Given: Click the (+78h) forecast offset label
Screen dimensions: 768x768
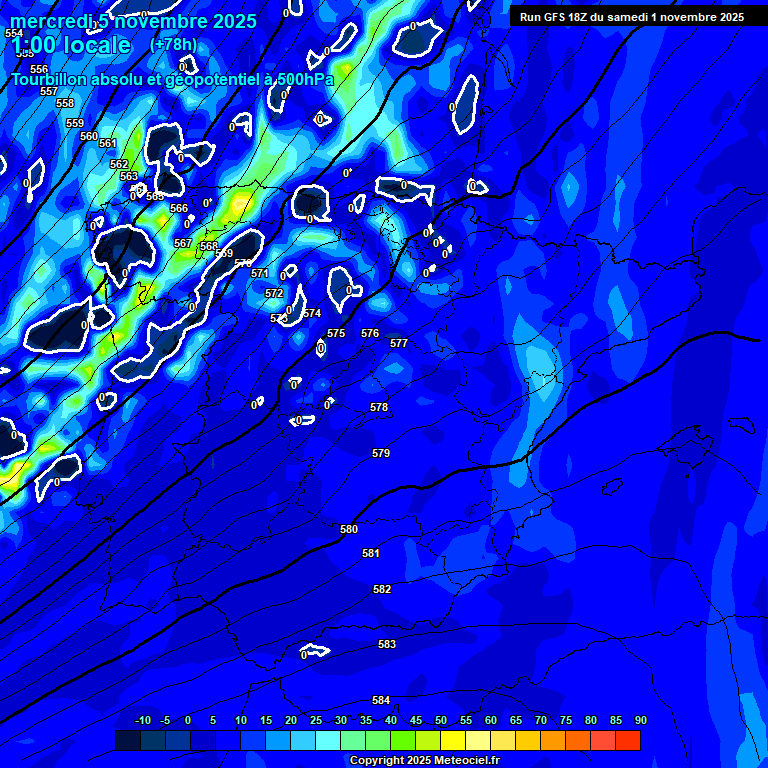Looking at the screenshot, I should point(173,45).
